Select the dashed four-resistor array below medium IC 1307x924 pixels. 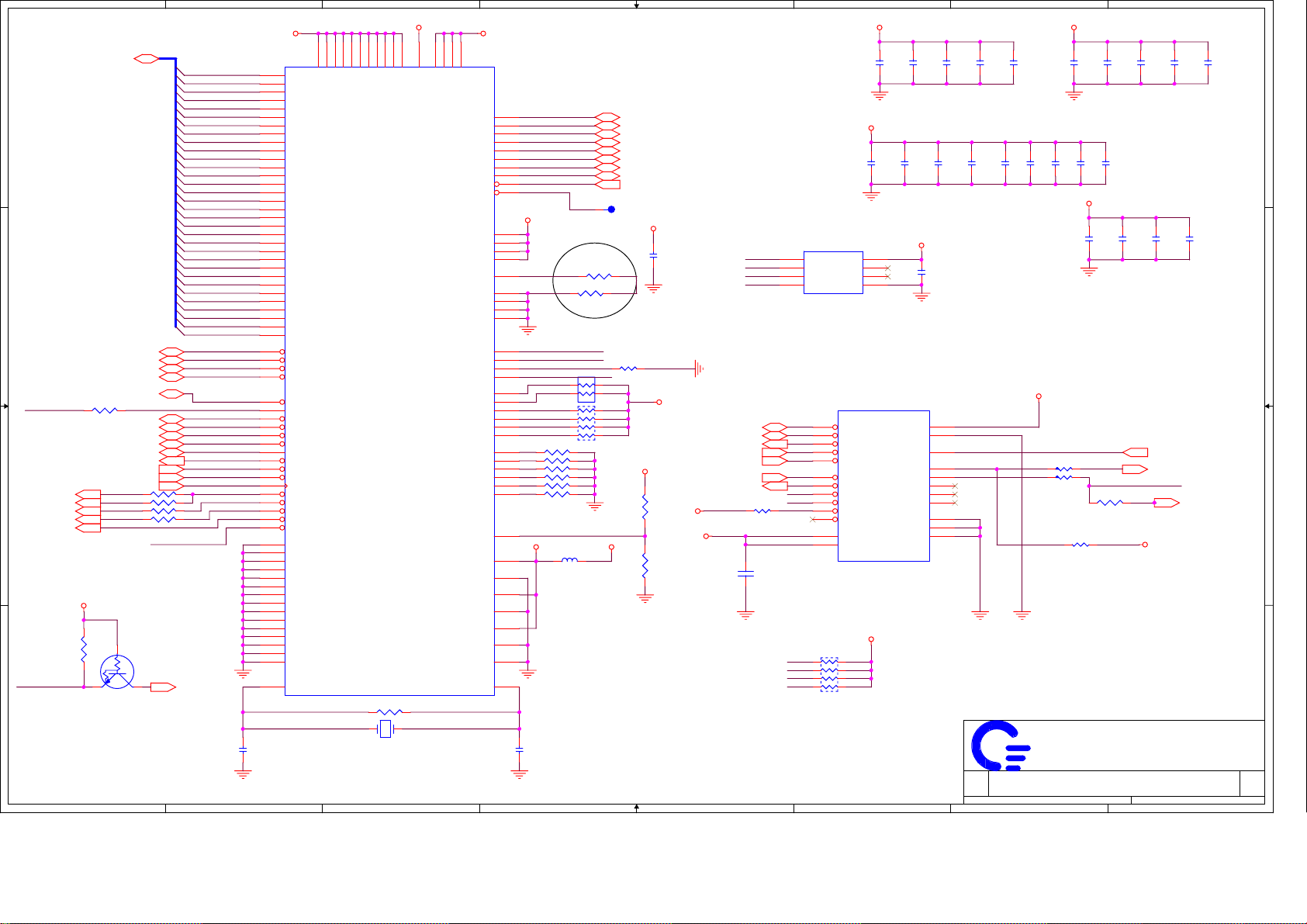[x=829, y=675]
